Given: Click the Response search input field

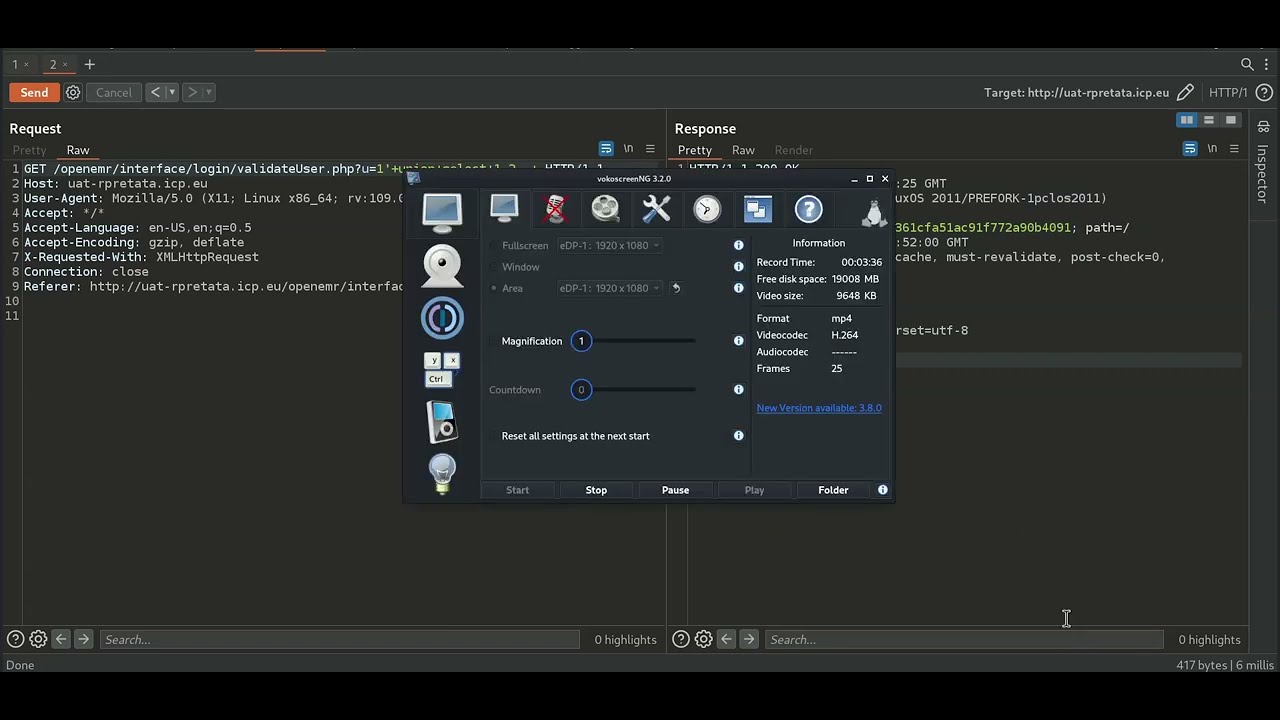Looking at the screenshot, I should (x=964, y=640).
